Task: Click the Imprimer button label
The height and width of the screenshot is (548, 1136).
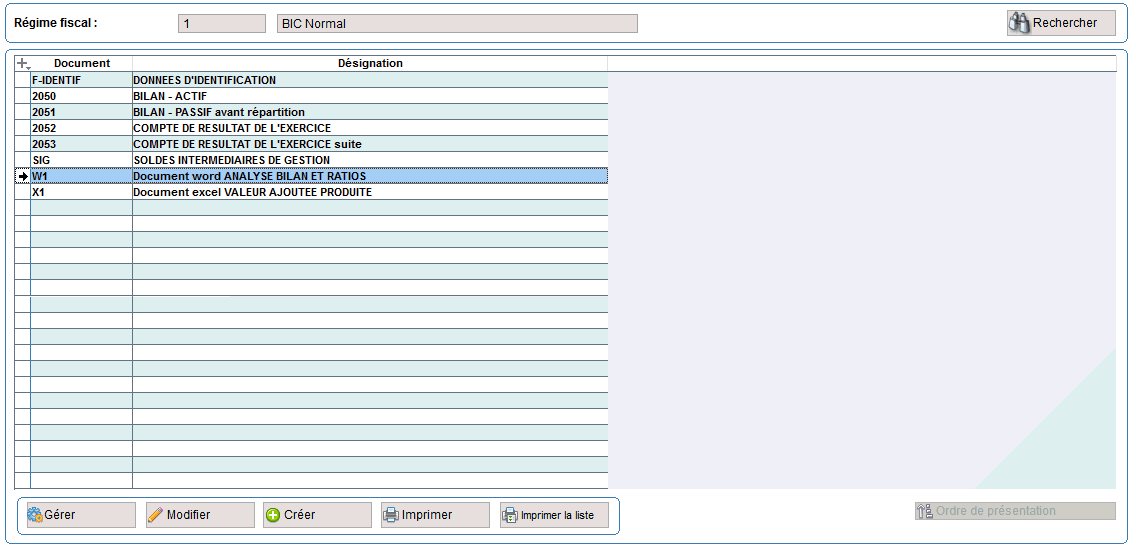Action: (x=427, y=515)
